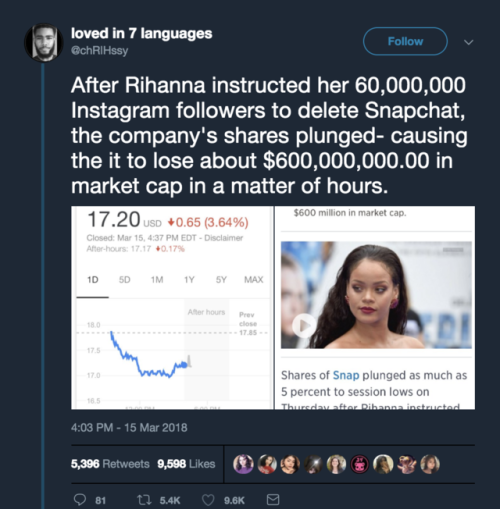The width and height of the screenshot is (500, 509).
Task: Open the tweet timestamp 4:03 PM - 15 Mar 2018
Action: pyautogui.click(x=129, y=427)
